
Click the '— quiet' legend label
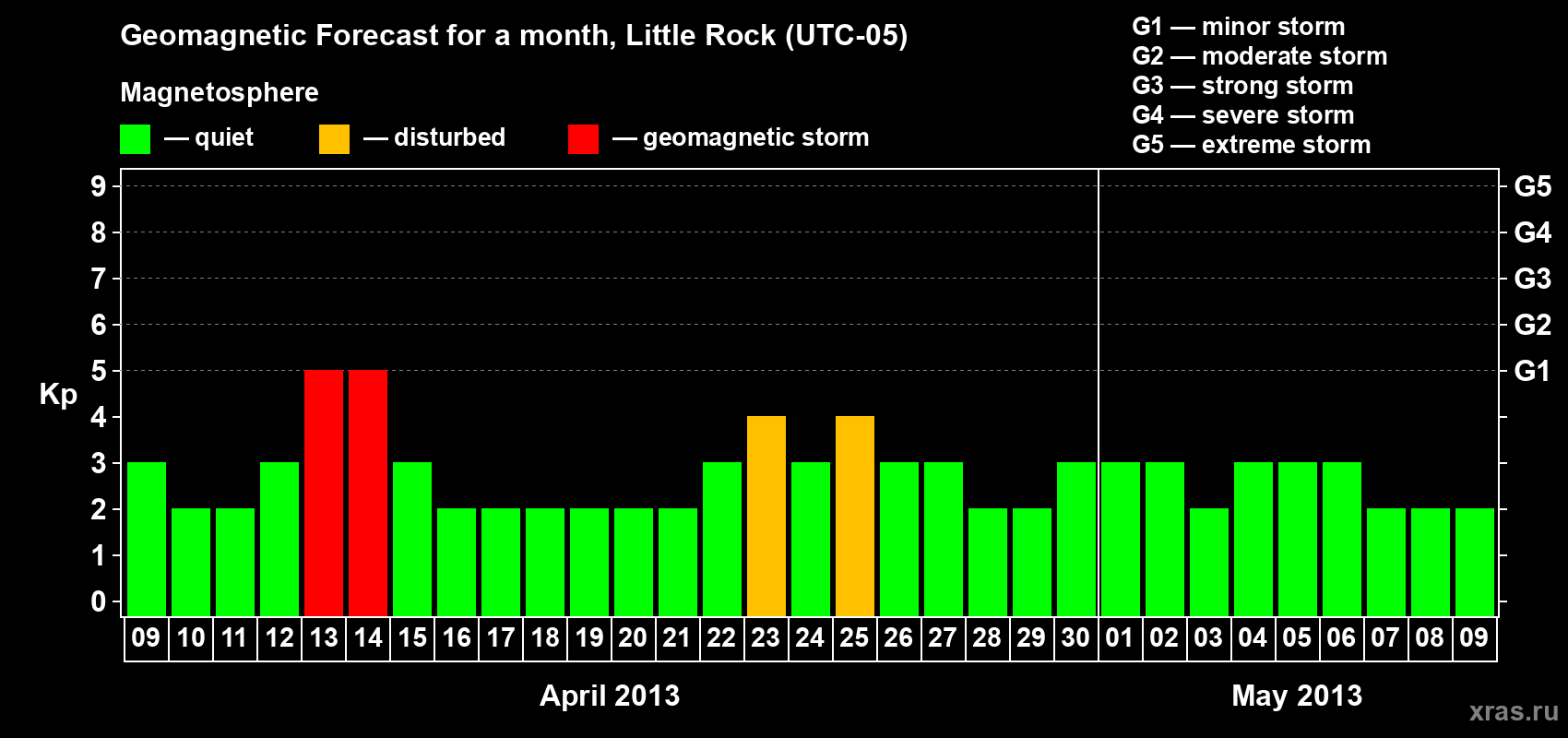[x=208, y=138]
